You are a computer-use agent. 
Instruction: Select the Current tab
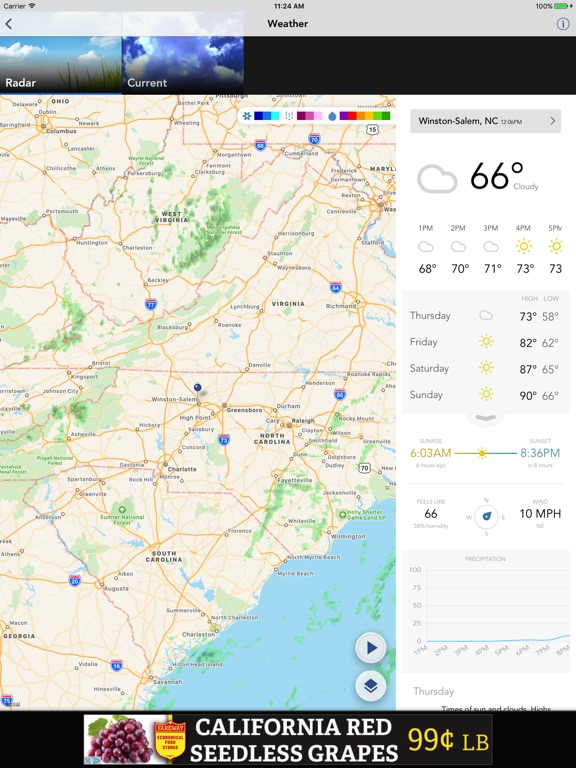(183, 64)
